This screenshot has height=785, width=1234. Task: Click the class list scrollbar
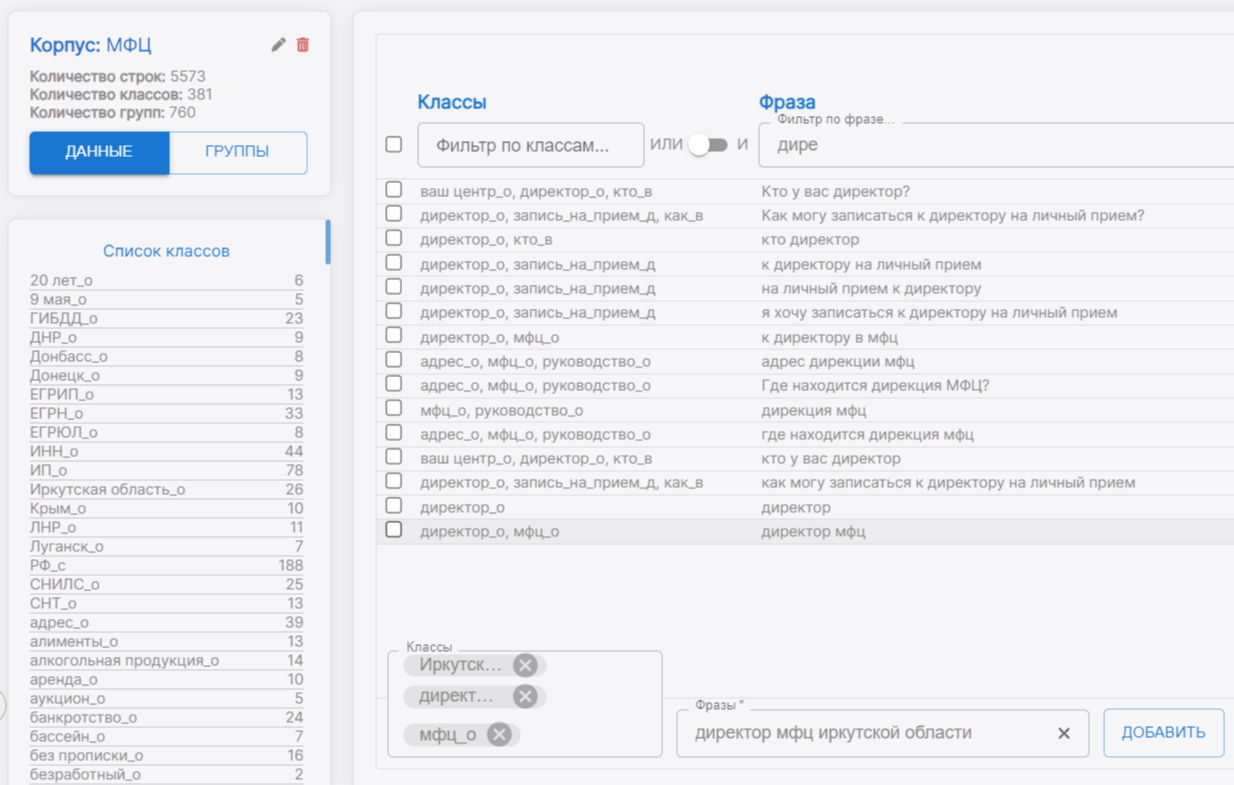(328, 243)
